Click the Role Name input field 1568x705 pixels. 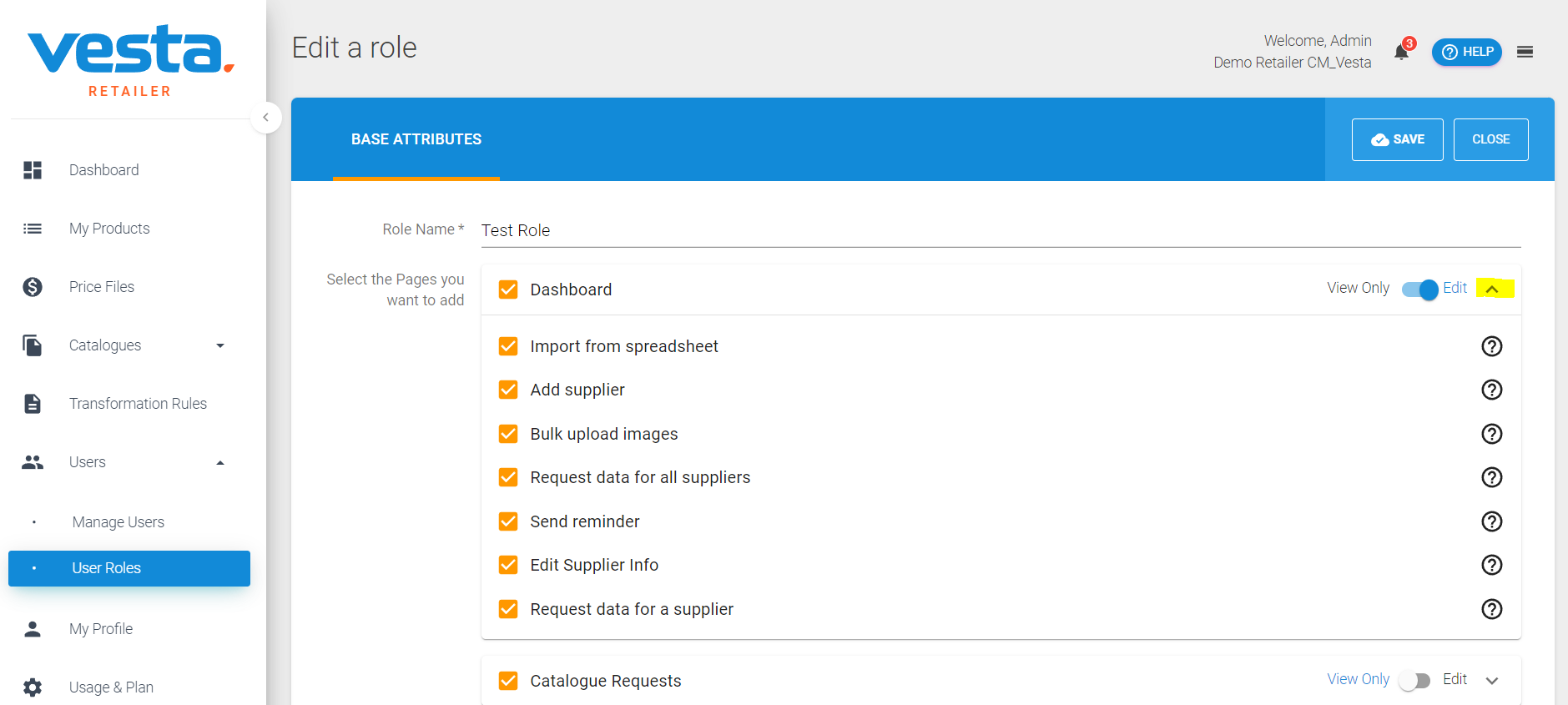tap(1001, 230)
